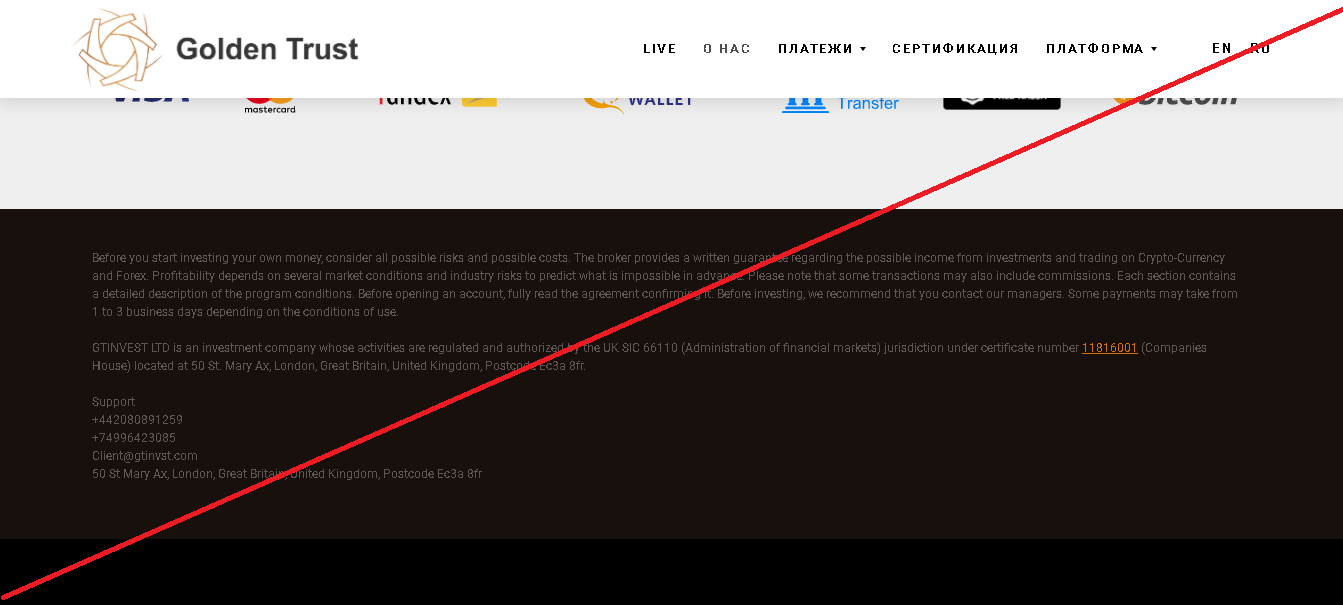Click the Golden Trust logo emblem
The width and height of the screenshot is (1343, 605).
[x=117, y=49]
